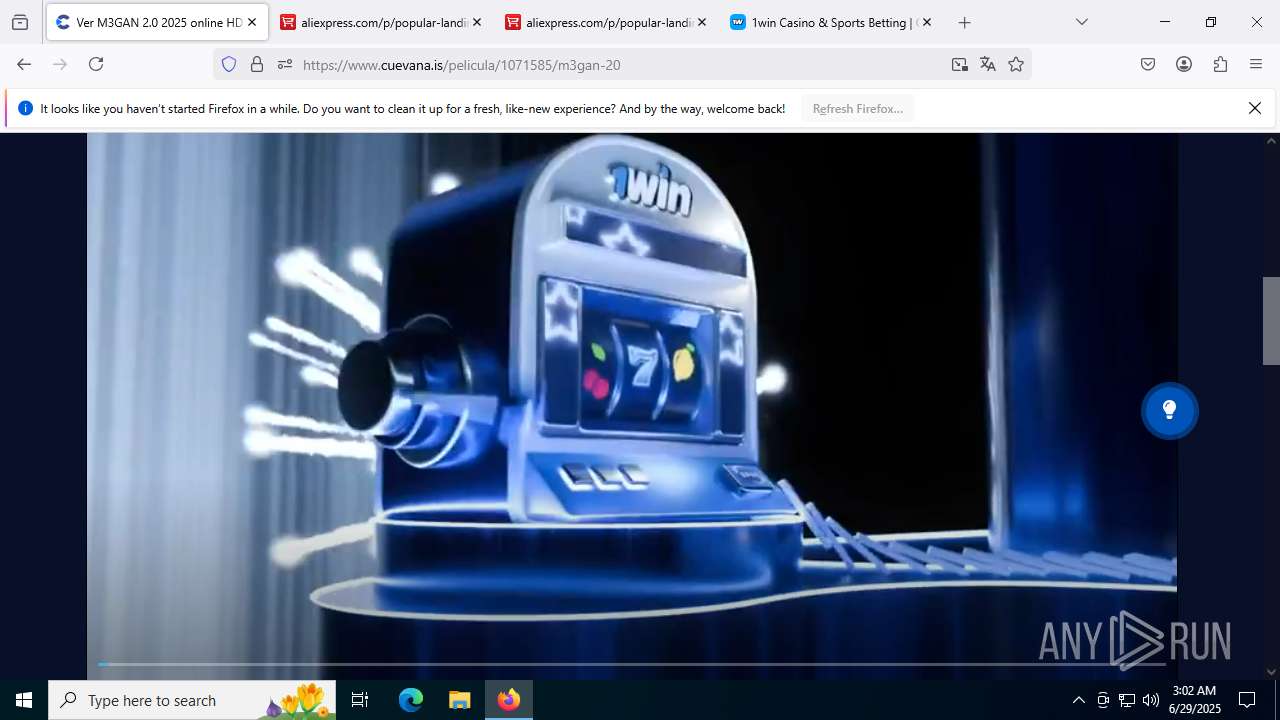The image size is (1280, 720).
Task: Switch to the aliexpress tab beside the M3GAN tab
Action: coord(382,22)
